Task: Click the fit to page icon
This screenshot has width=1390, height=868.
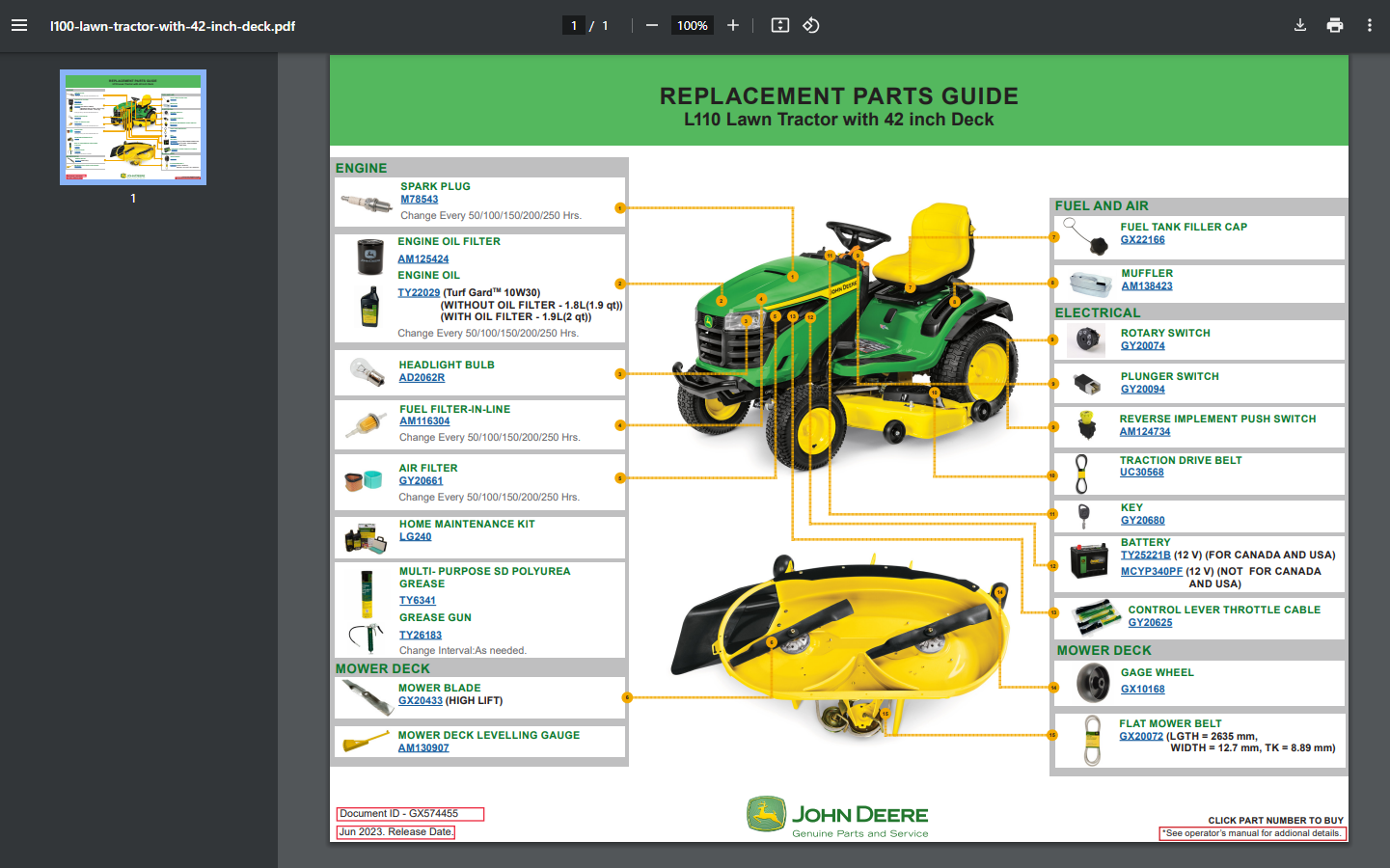Action: click(780, 26)
